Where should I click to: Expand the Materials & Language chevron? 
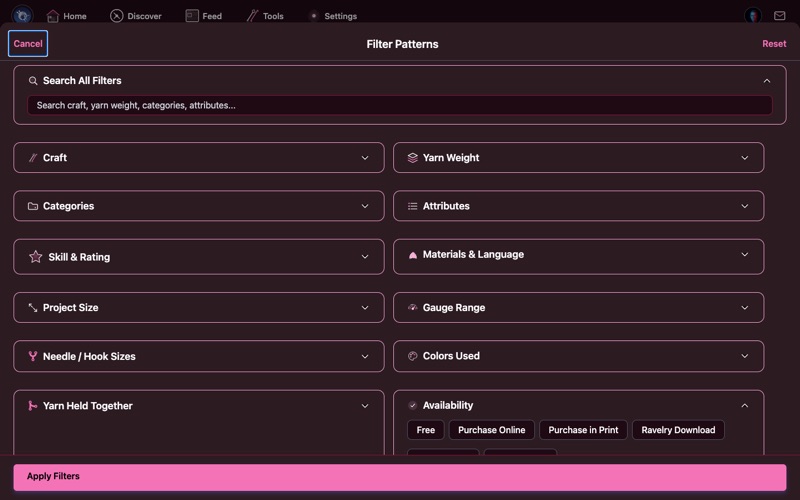pos(745,254)
